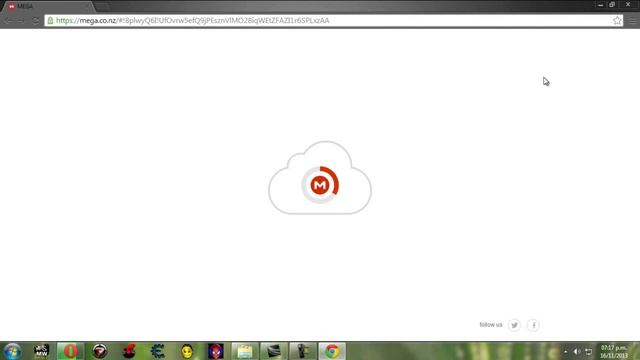The width and height of the screenshot is (640, 360).
Task: Click the camera recorder taskbar icon
Action: [x=303, y=351]
